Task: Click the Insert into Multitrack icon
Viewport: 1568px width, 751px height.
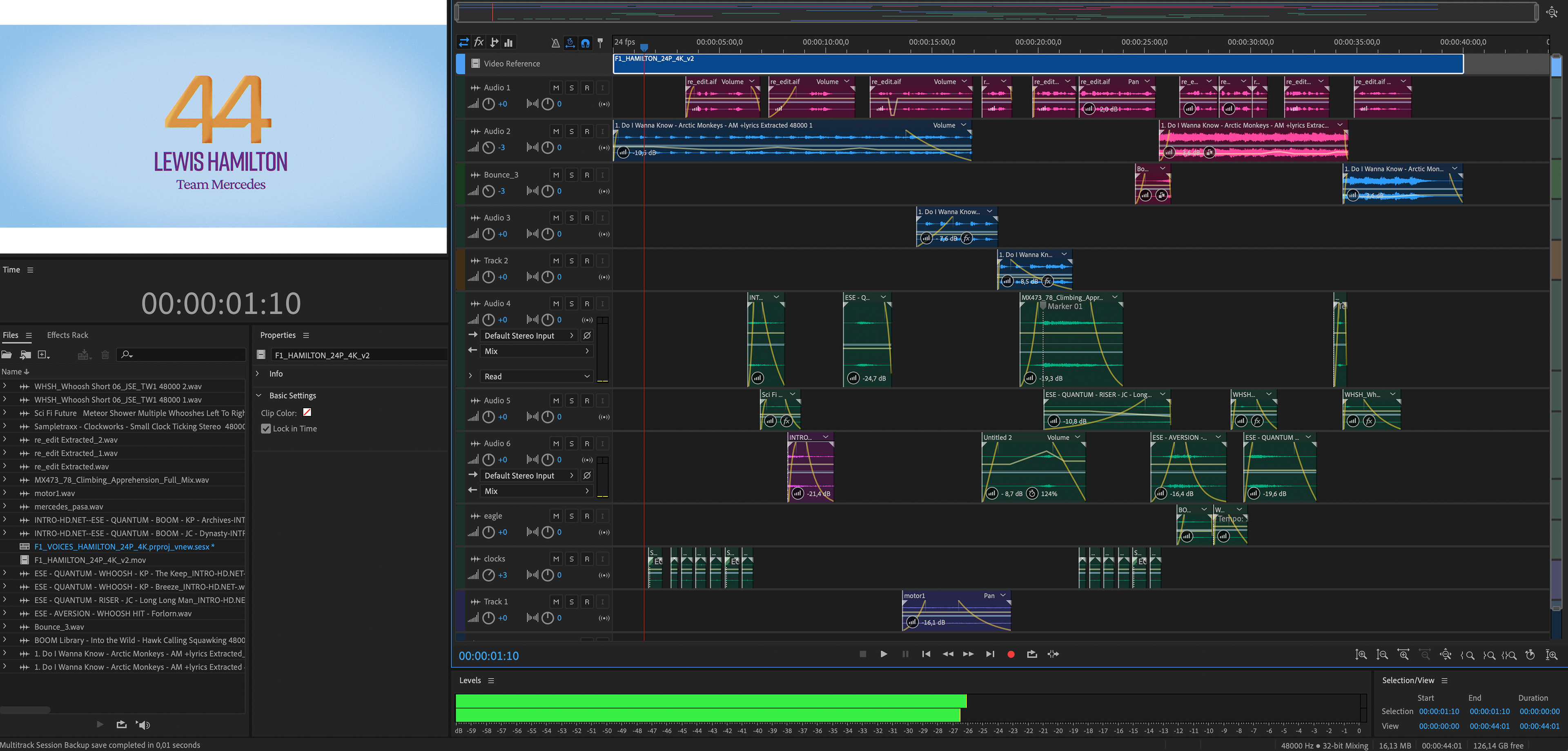Action: pyautogui.click(x=84, y=354)
